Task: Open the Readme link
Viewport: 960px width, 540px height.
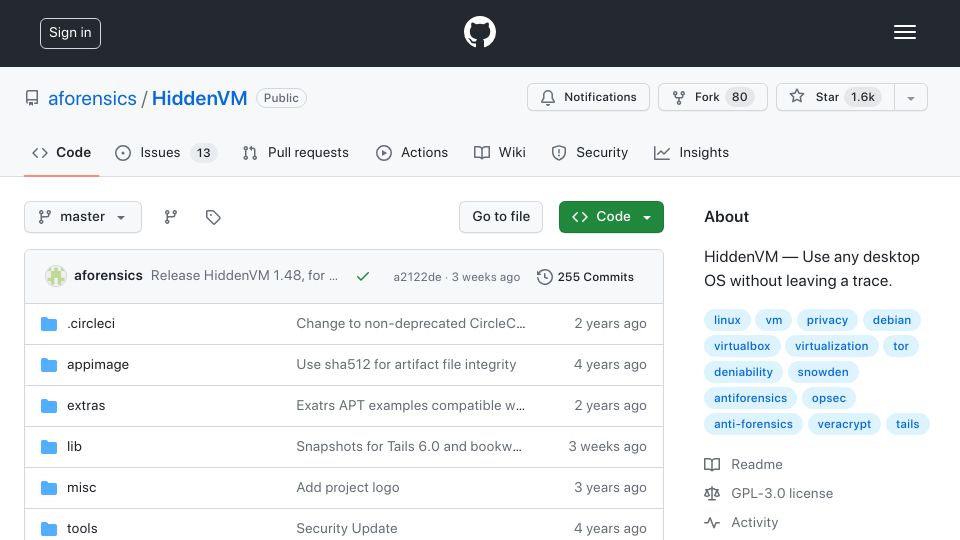Action: tap(743, 464)
